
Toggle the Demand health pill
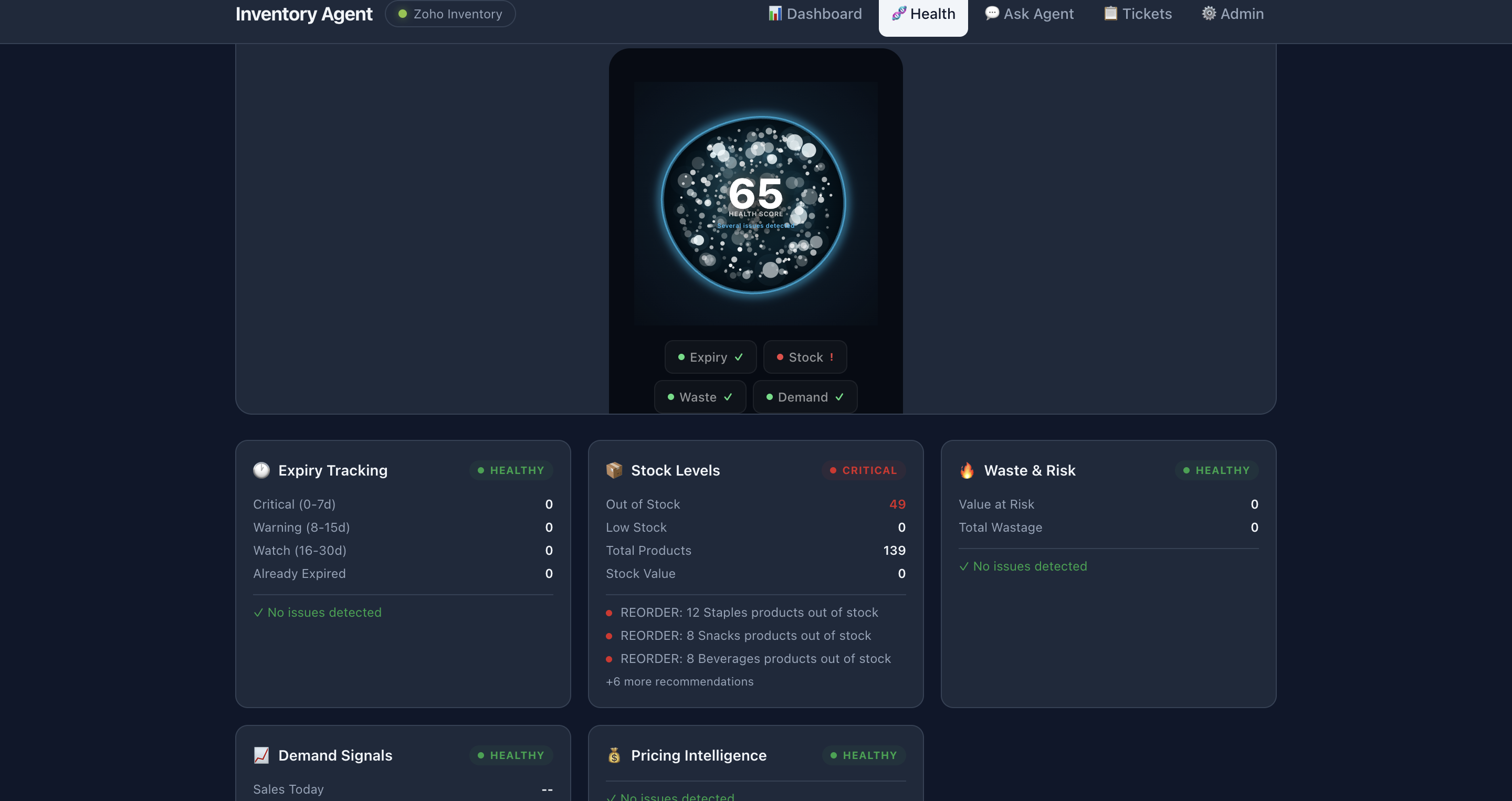(805, 397)
